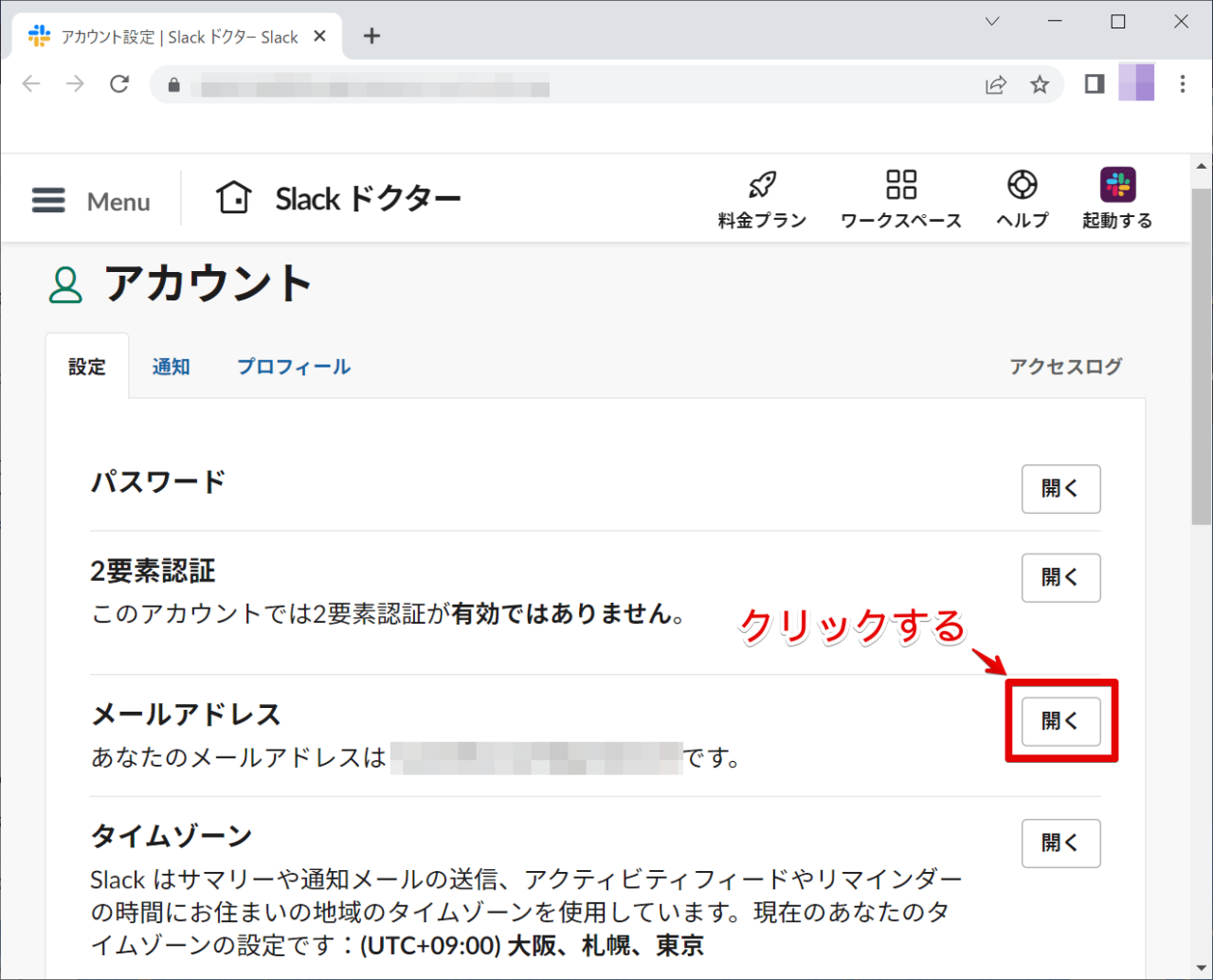
Task: Click scrollbar up arrow
Action: 1202,166
